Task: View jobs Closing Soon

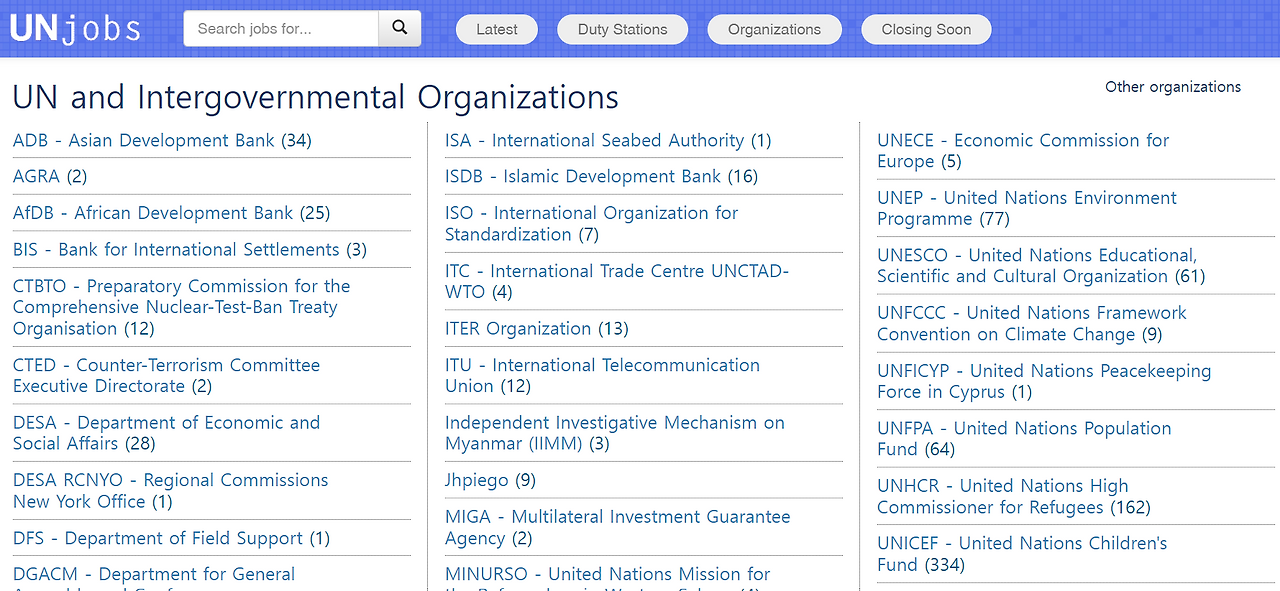Action: point(926,29)
